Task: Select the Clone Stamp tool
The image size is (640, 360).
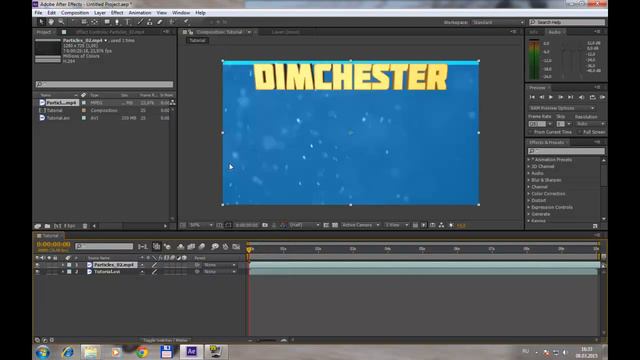Action: pos(150,22)
